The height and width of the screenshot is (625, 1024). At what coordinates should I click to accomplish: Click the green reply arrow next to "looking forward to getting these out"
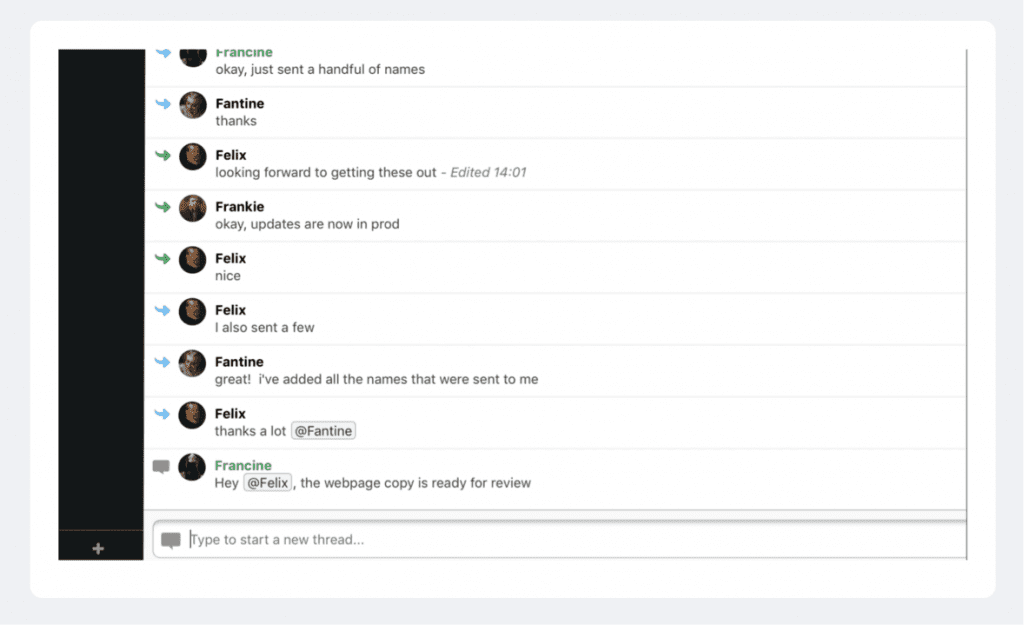(163, 155)
